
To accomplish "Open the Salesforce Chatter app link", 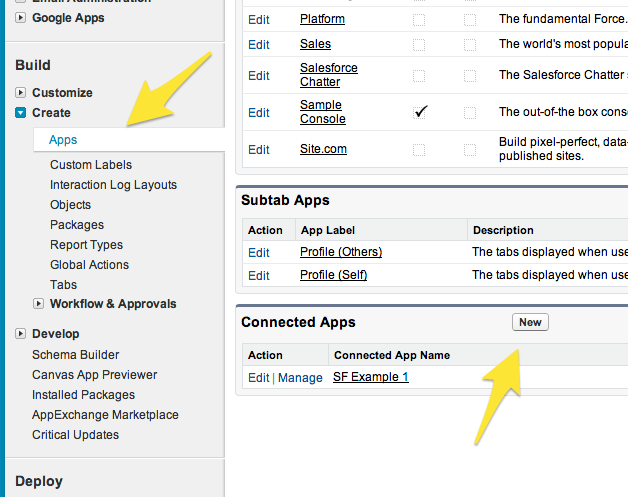I will pyautogui.click(x=329, y=75).
